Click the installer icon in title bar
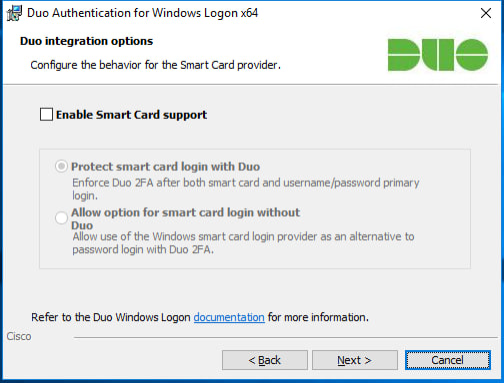Screen dimensions: 504x383 click(x=14, y=13)
